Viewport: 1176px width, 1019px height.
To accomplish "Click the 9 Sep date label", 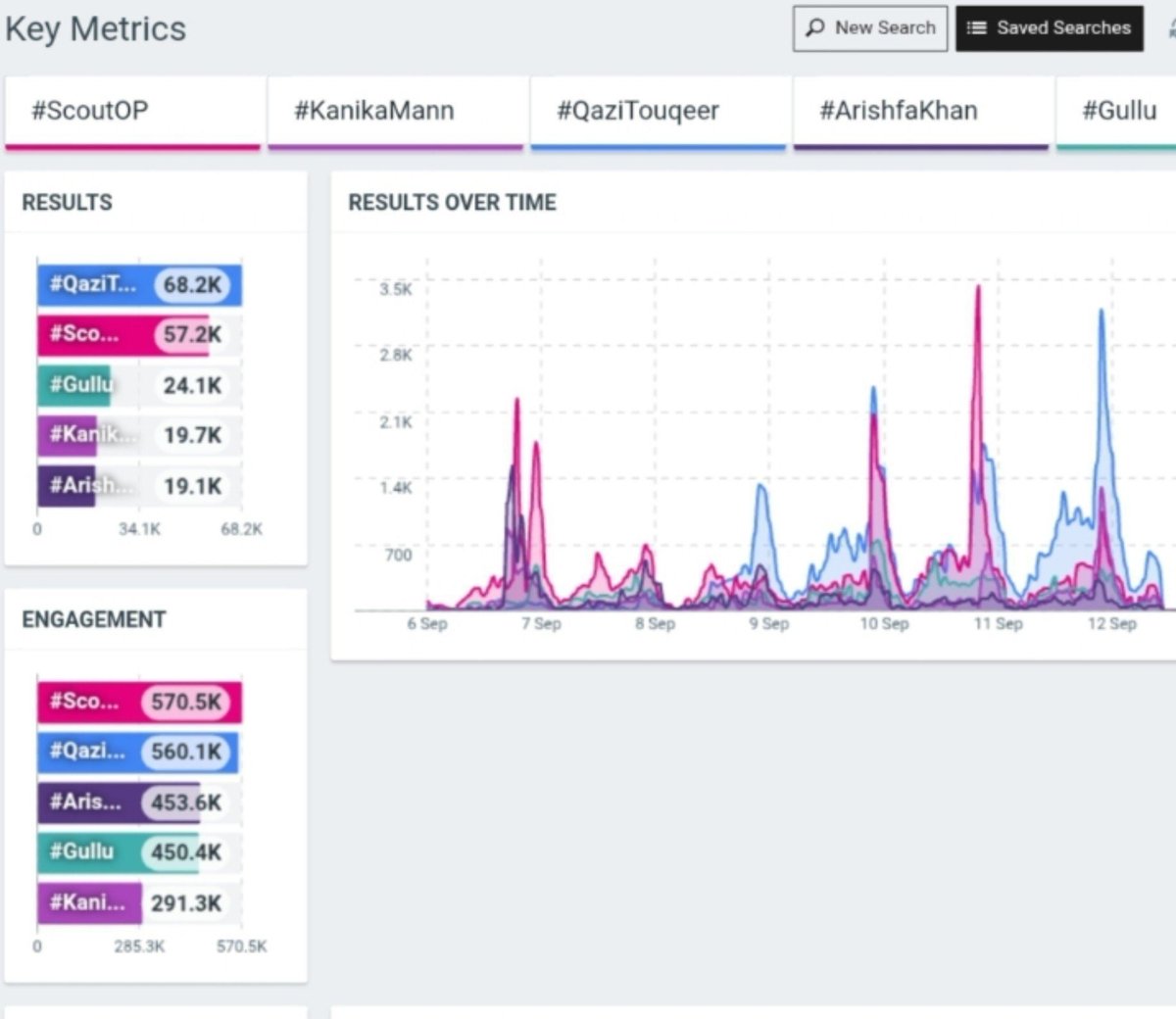I will coord(769,624).
